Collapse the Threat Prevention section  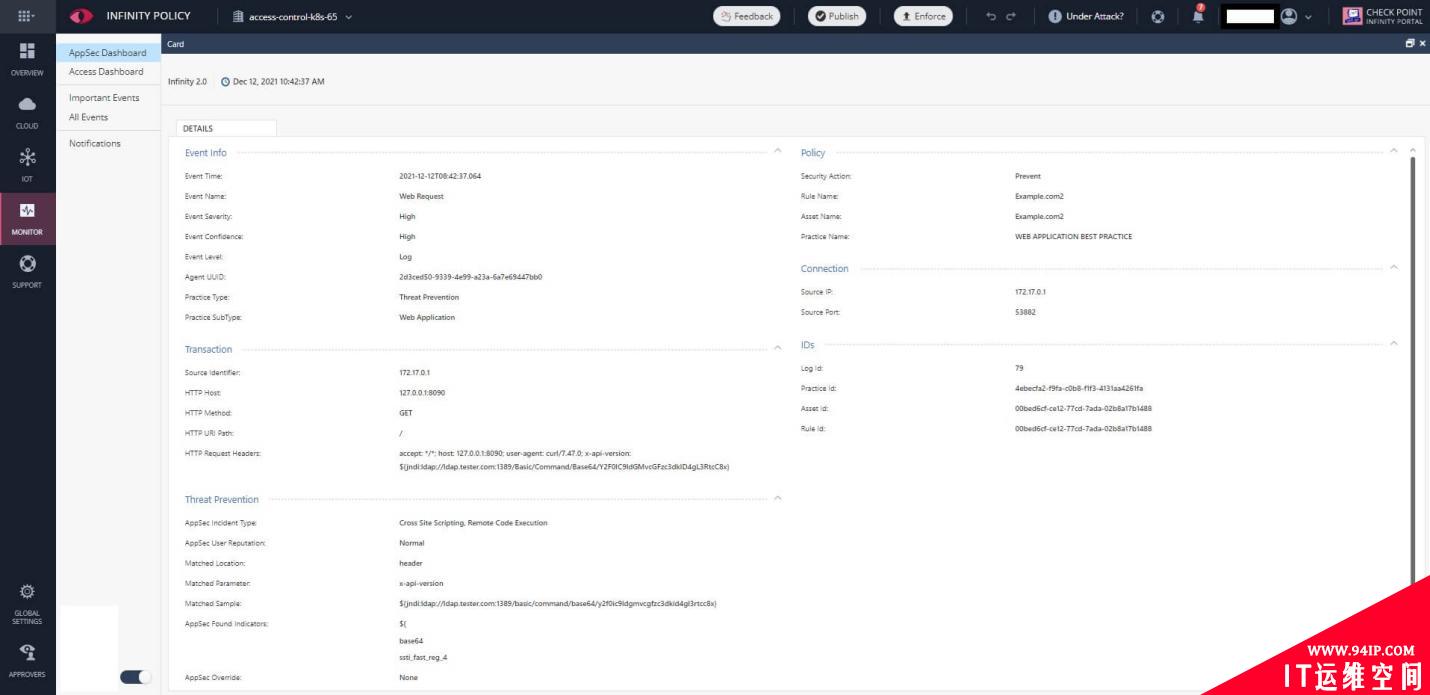coord(778,498)
